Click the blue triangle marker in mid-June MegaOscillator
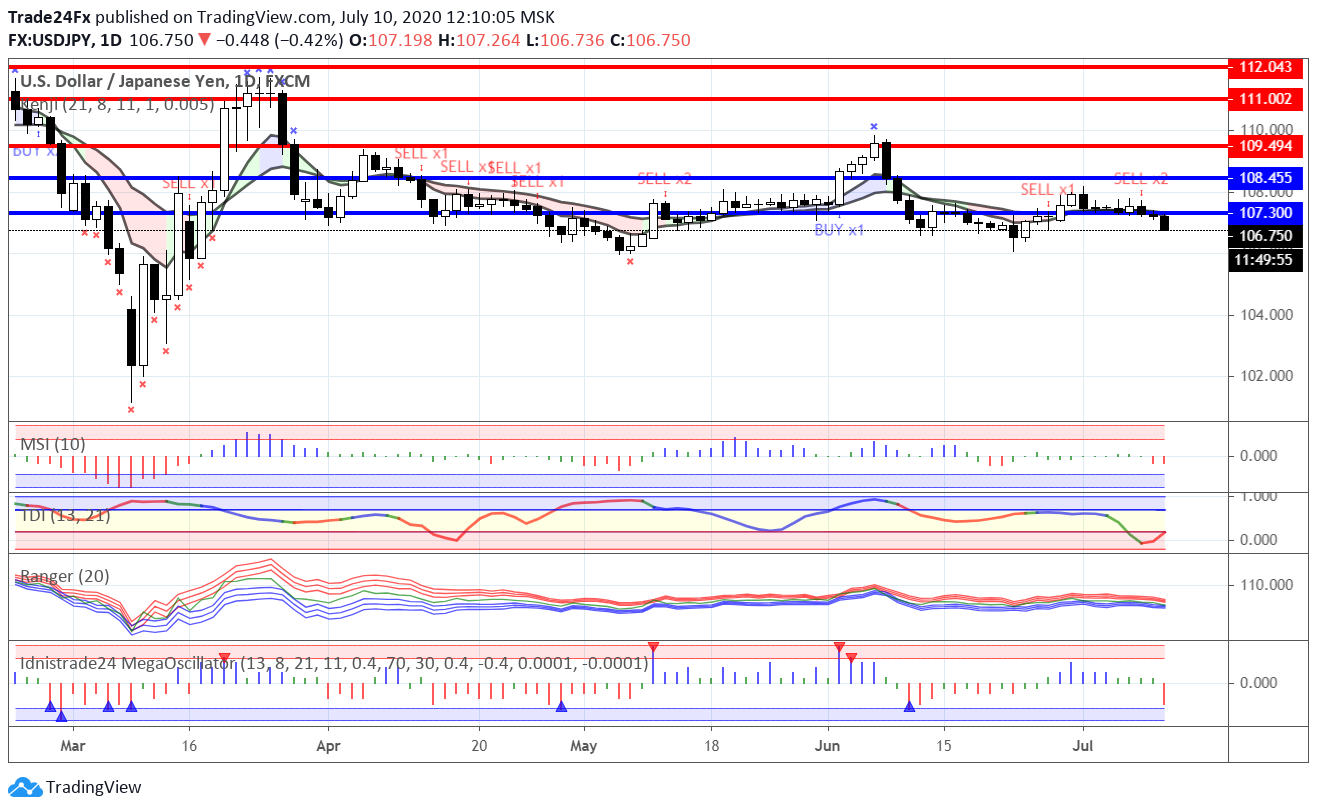Screen dimensions: 1317x811 [909, 706]
